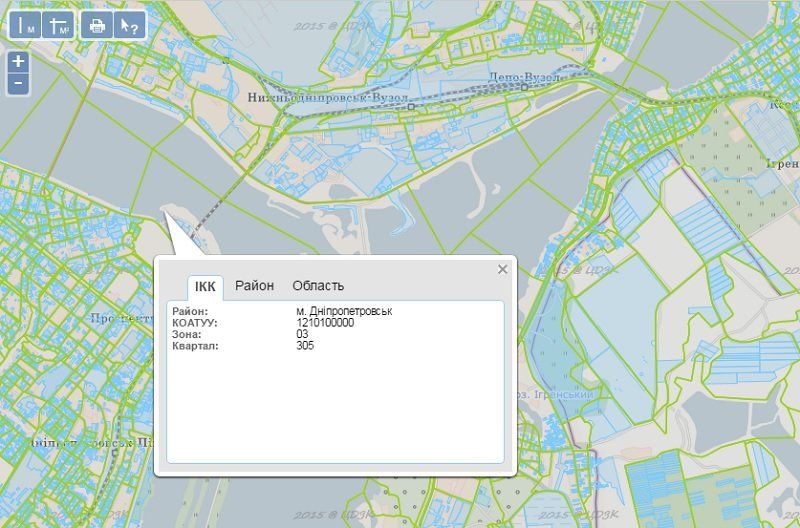Show the Область tab
The height and width of the screenshot is (528, 800).
[318, 286]
